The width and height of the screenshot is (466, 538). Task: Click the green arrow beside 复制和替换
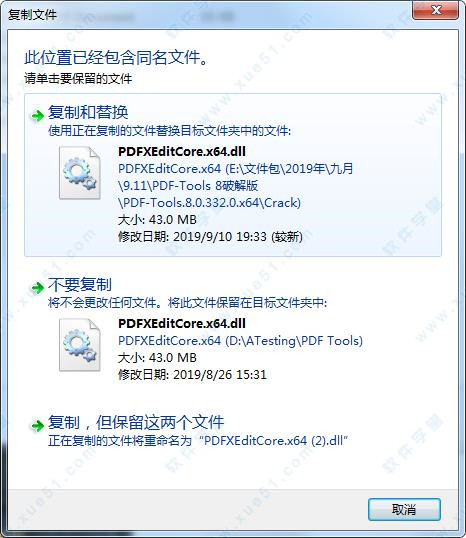(37, 116)
